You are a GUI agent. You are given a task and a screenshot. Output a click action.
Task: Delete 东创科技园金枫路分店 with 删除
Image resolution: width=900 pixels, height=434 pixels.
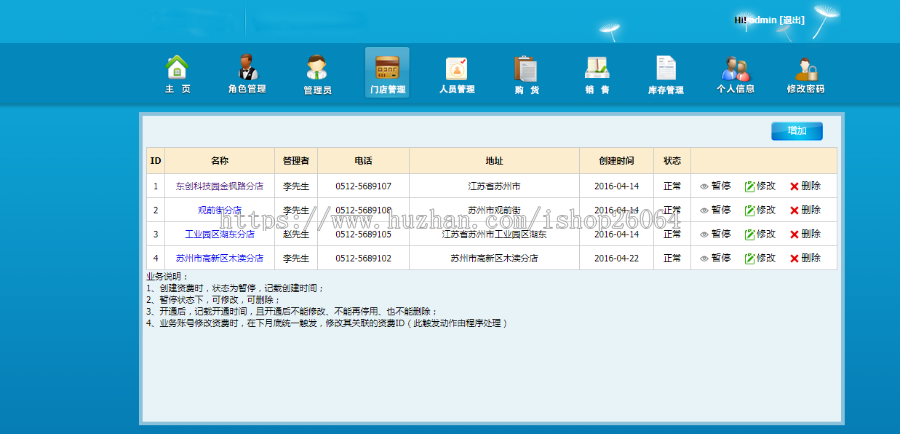[805, 186]
